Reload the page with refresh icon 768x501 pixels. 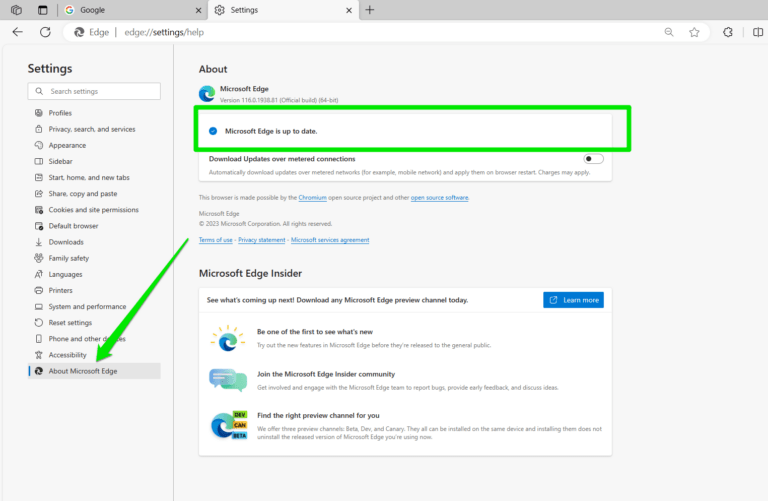tap(45, 32)
